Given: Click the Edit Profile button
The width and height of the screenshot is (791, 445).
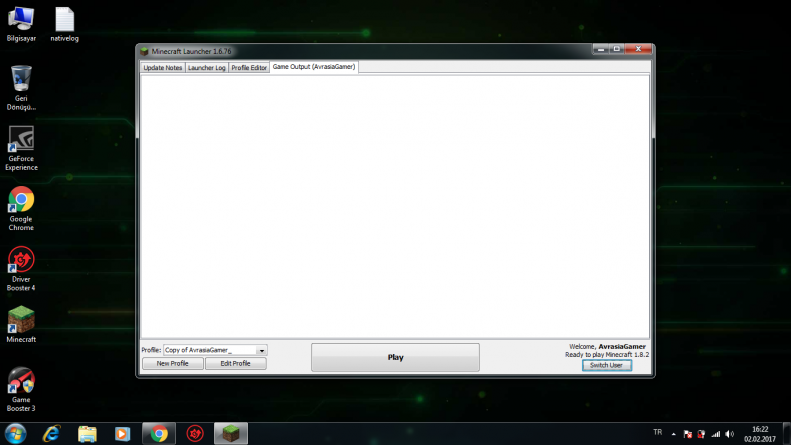Looking at the screenshot, I should click(x=236, y=363).
